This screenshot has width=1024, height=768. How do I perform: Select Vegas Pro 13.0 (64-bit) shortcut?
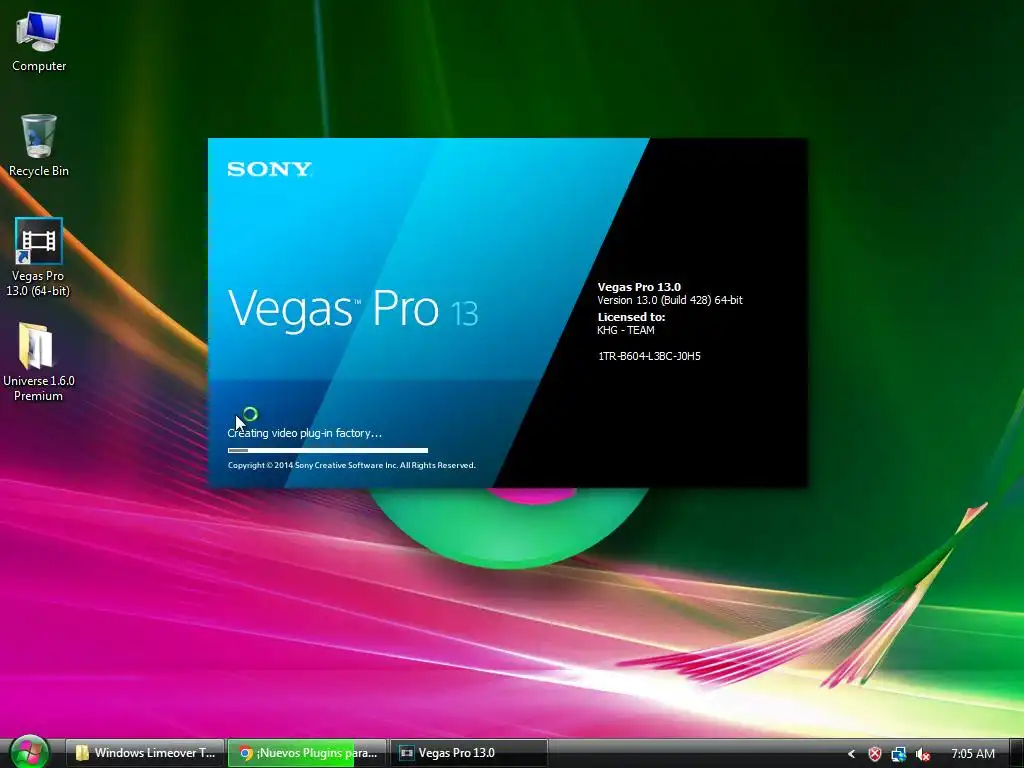(38, 257)
